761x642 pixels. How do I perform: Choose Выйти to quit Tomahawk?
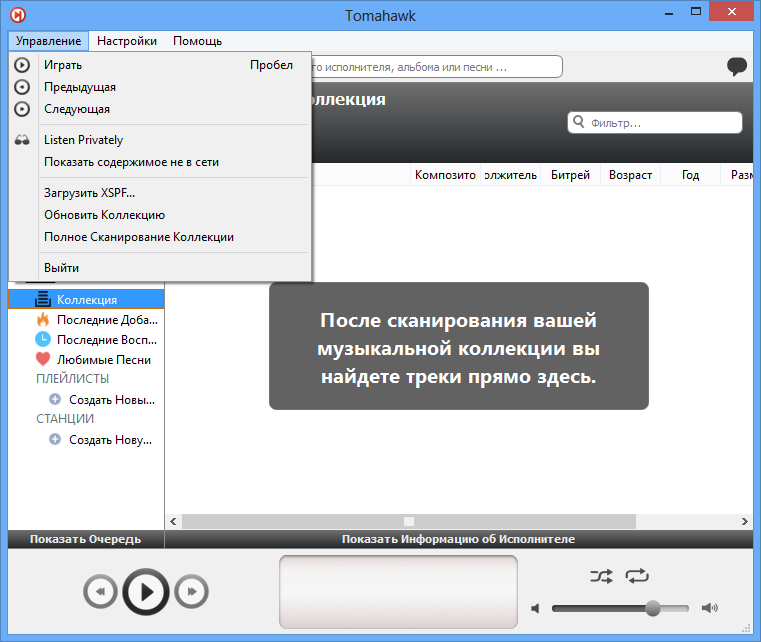pyautogui.click(x=160, y=268)
